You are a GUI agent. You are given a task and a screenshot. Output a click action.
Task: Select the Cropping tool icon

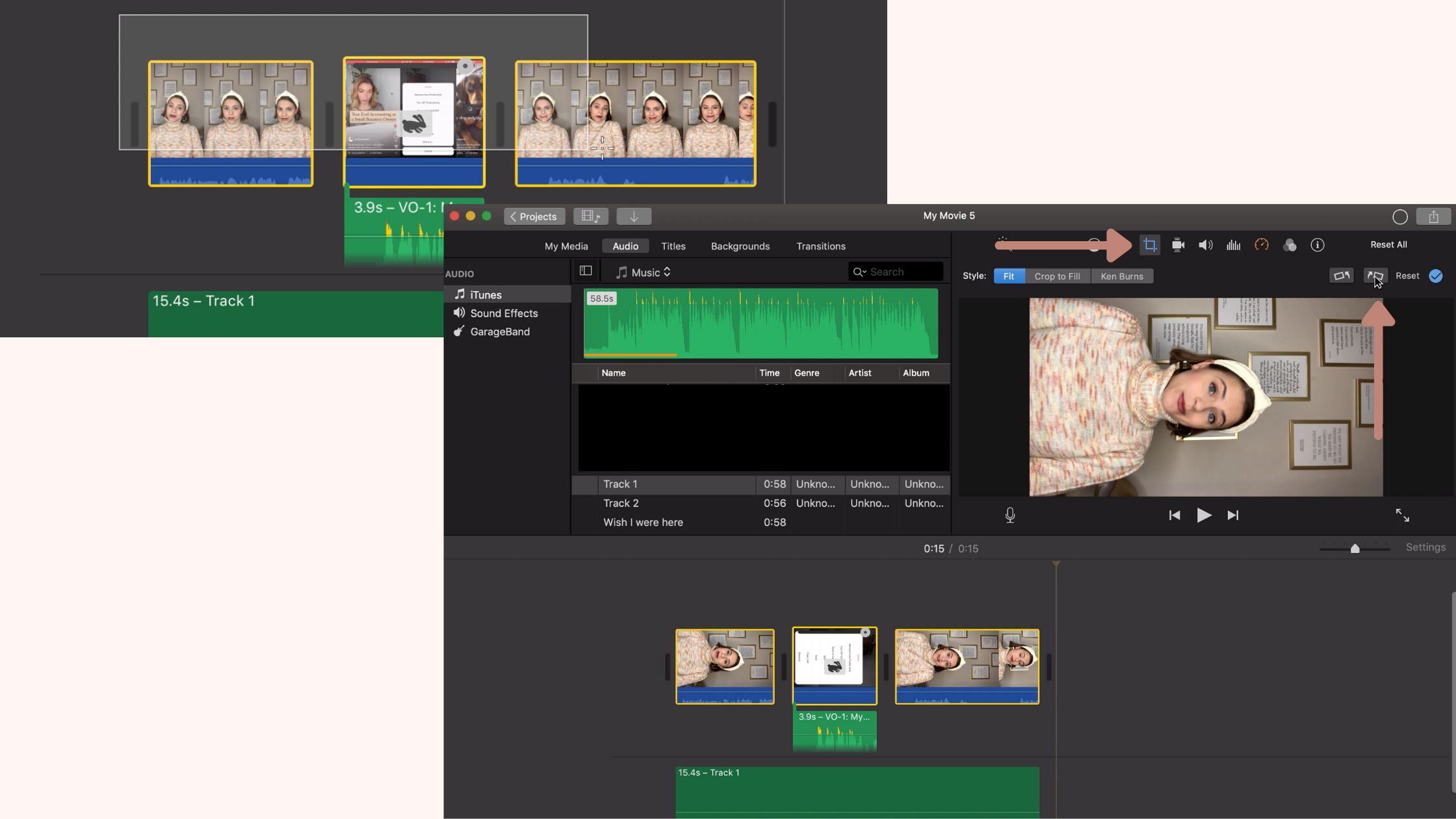(x=1150, y=245)
